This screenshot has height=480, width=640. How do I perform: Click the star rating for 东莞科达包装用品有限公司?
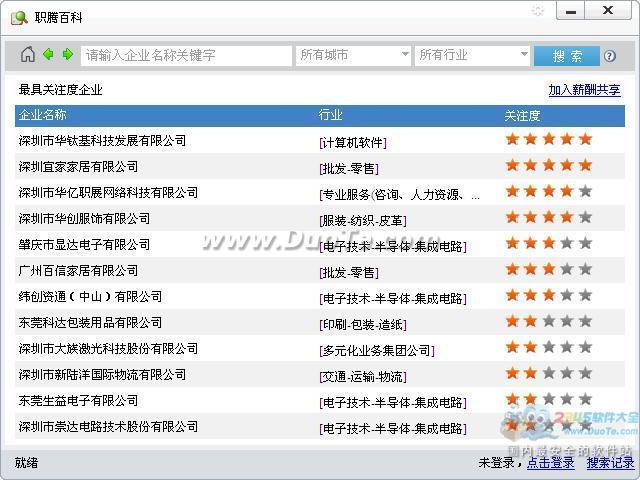[x=548, y=321]
